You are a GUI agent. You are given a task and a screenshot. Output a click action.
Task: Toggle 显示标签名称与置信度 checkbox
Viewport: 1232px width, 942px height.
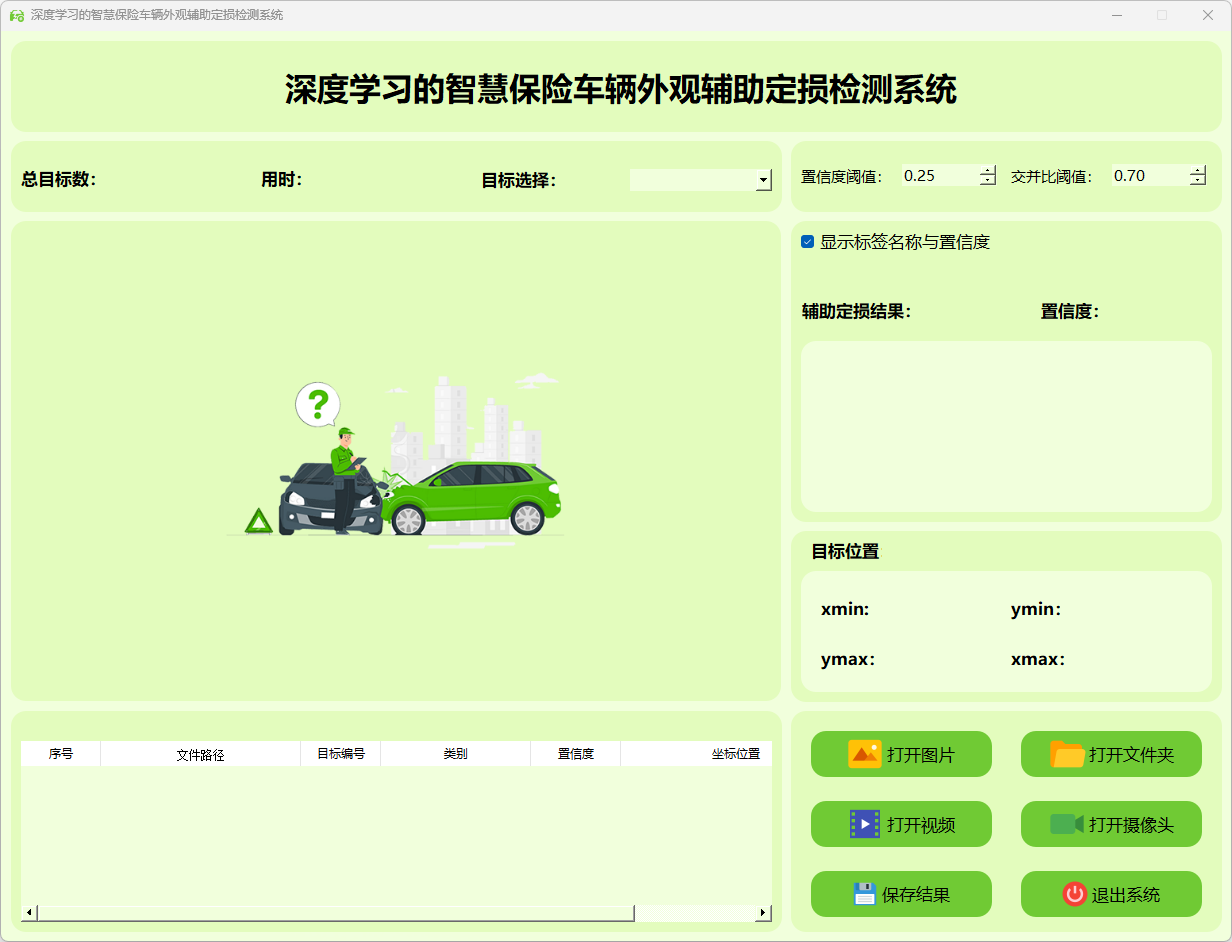808,242
